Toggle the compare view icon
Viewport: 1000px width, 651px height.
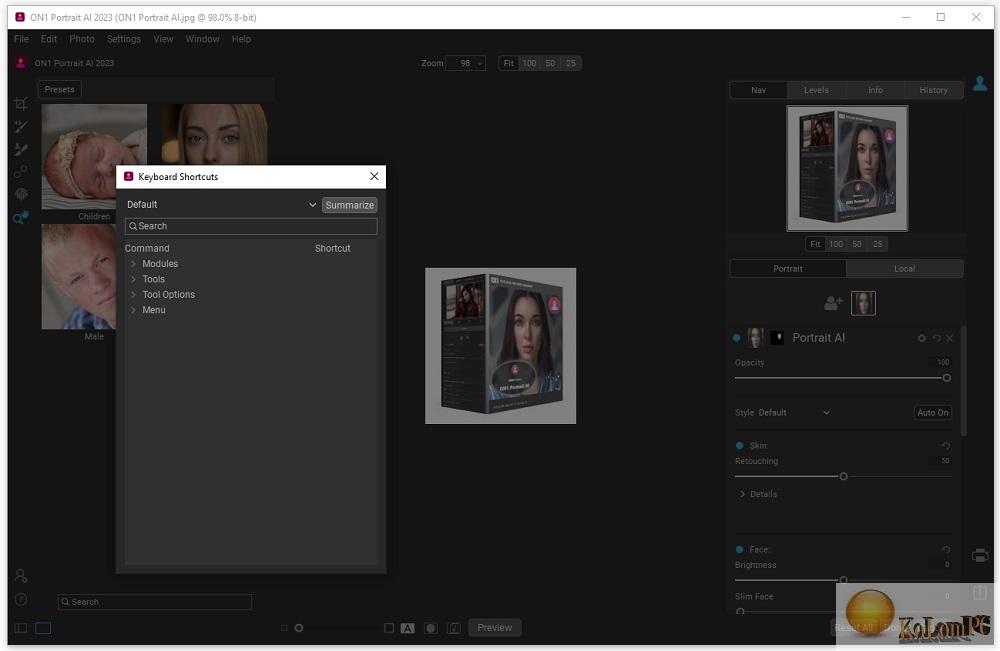(x=453, y=628)
